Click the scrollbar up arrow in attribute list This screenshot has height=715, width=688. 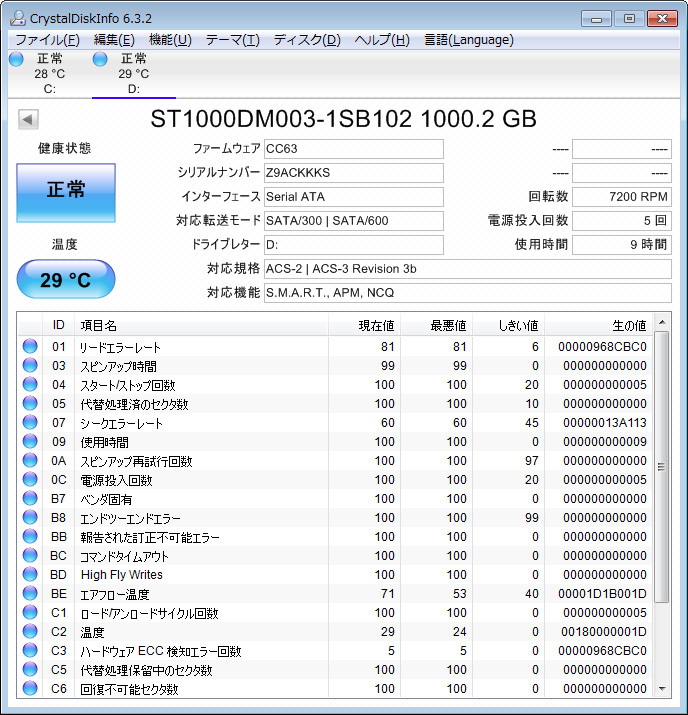(660, 325)
